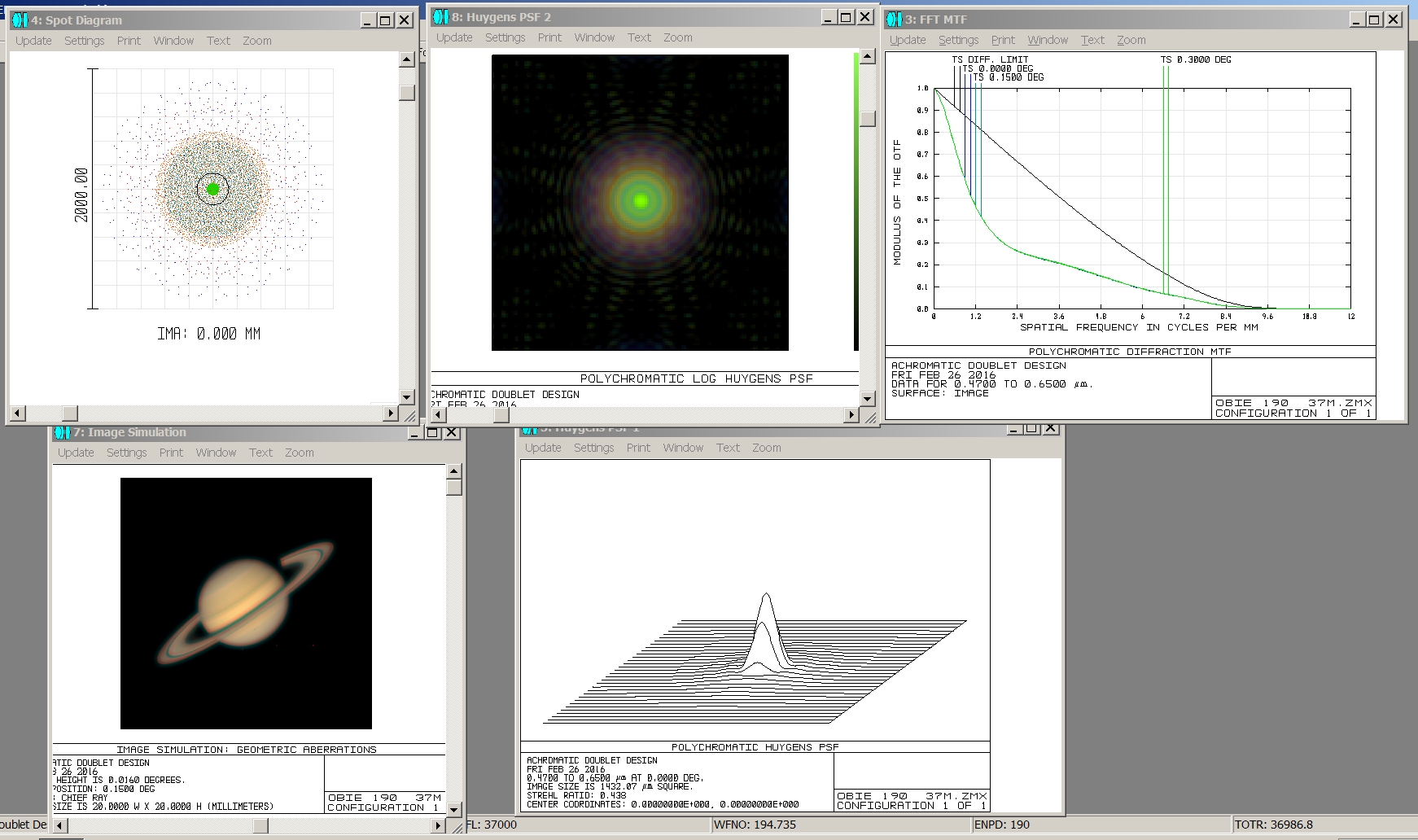Click Print in the 3D Huygens PSF window
The height and width of the screenshot is (840, 1418).
(638, 448)
